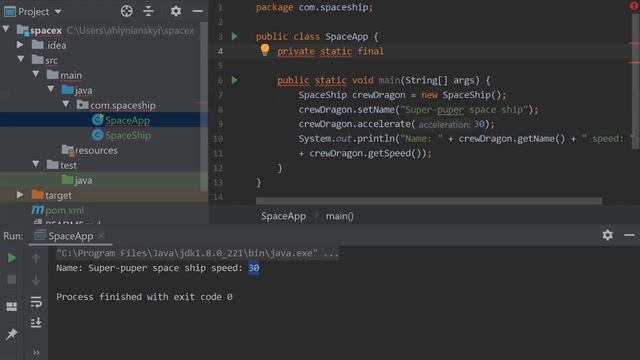Image resolution: width=640 pixels, height=360 pixels.
Task: Click run gutter icon beside main method
Action: click(x=235, y=80)
